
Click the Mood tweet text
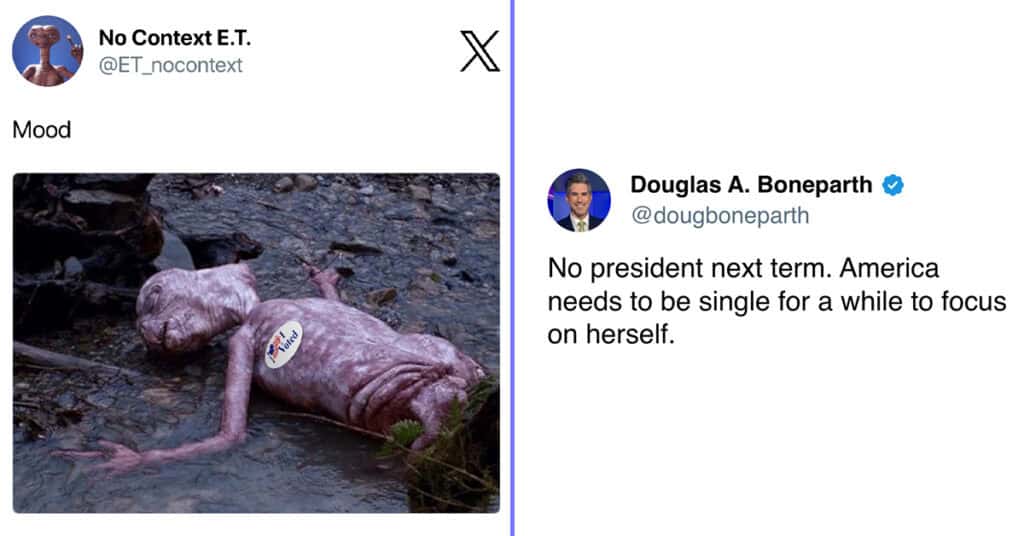click(x=42, y=130)
